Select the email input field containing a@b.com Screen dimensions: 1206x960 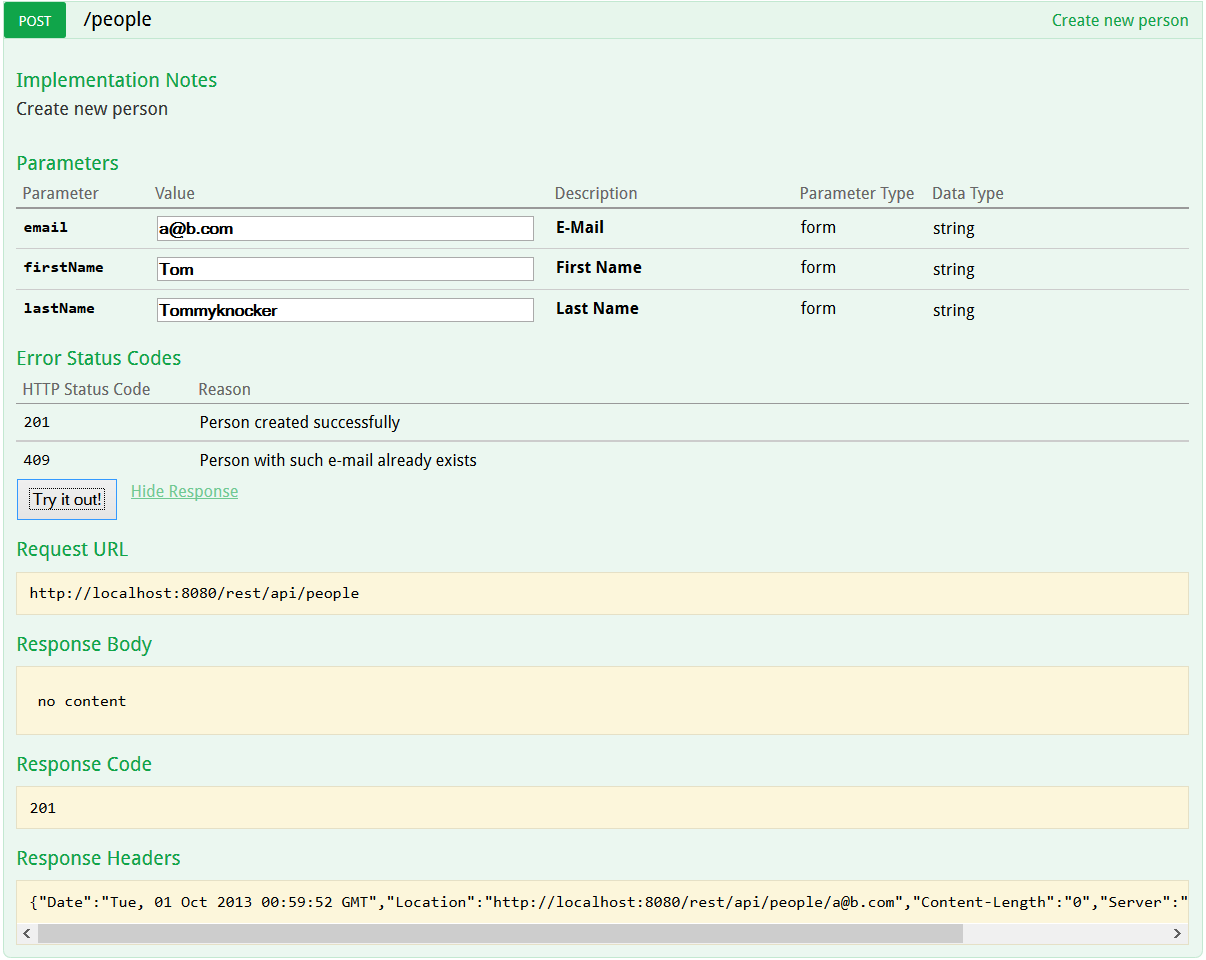(344, 228)
